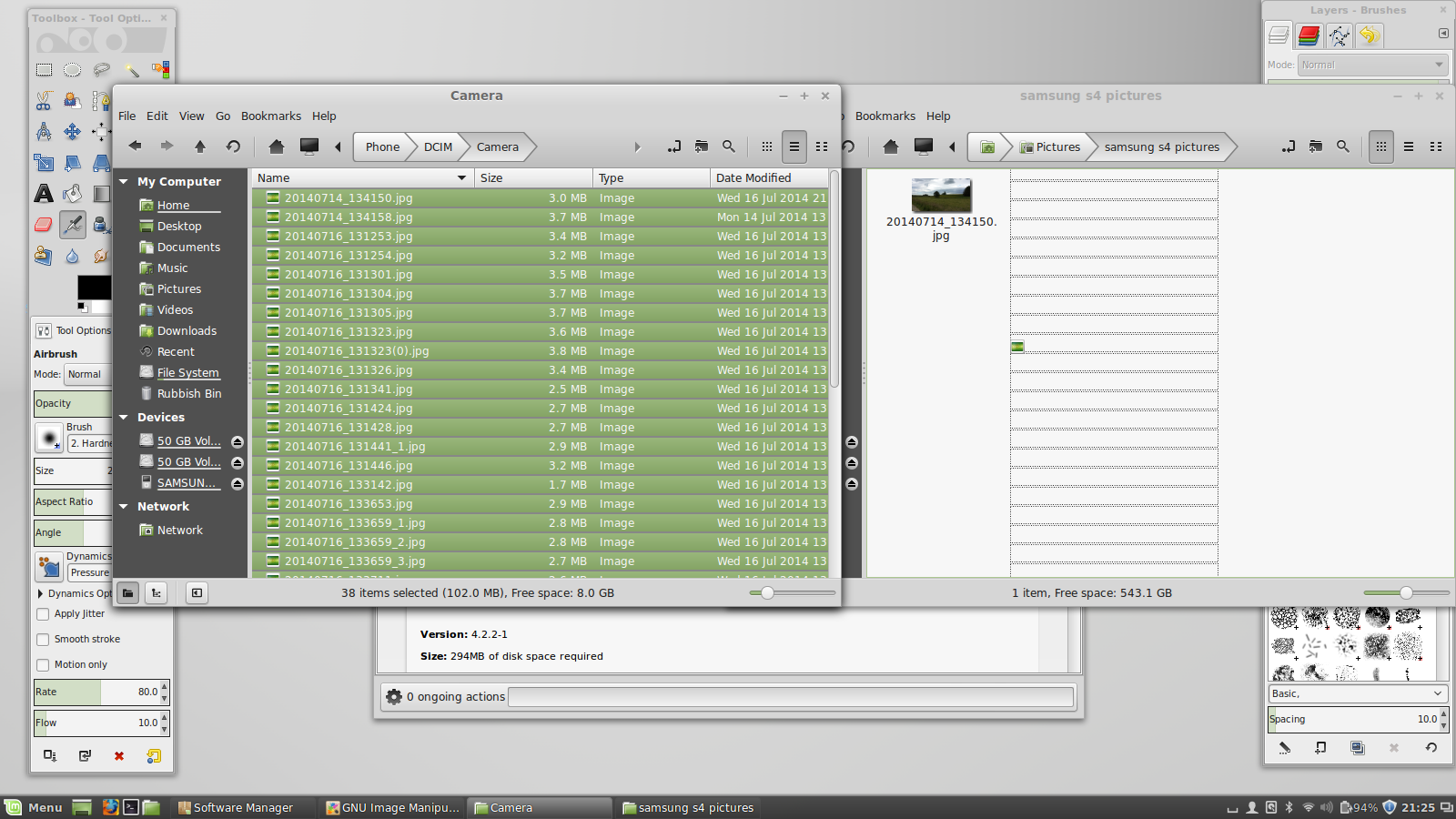
Task: Select the Ellipse Select tool
Action: tap(72, 69)
